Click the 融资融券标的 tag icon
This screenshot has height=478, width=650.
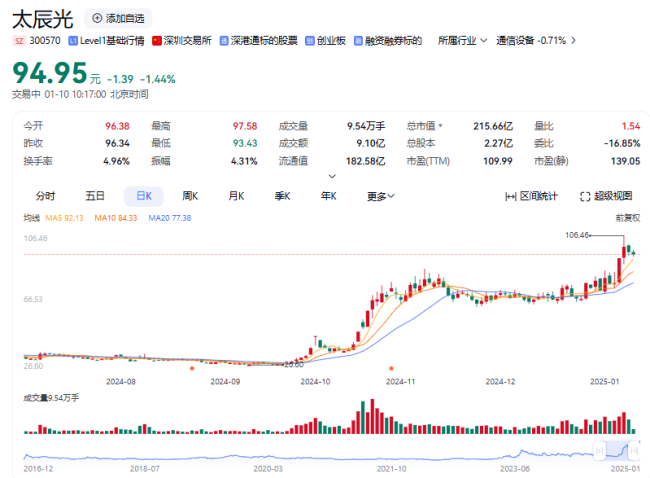click(358, 41)
